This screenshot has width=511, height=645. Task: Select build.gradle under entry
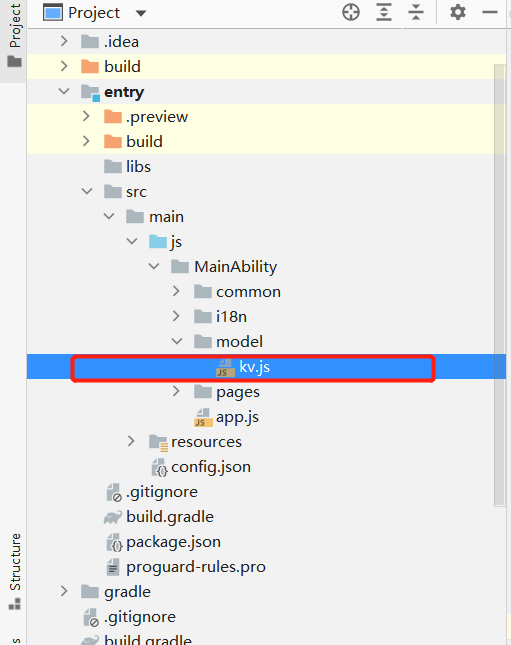point(170,517)
